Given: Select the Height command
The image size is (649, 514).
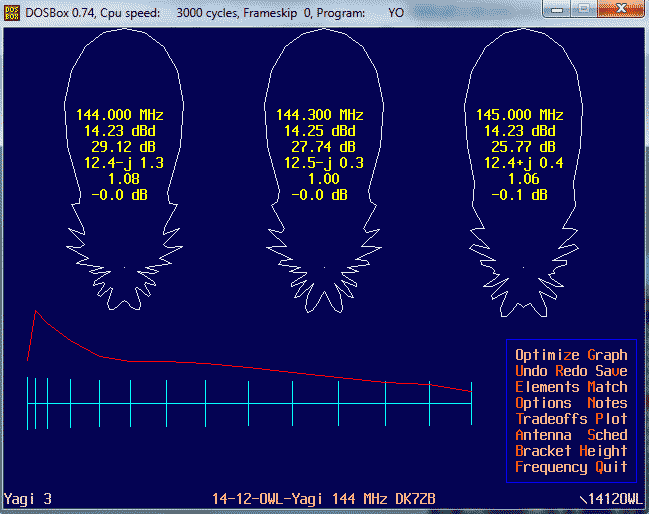Looking at the screenshot, I should (x=603, y=451).
